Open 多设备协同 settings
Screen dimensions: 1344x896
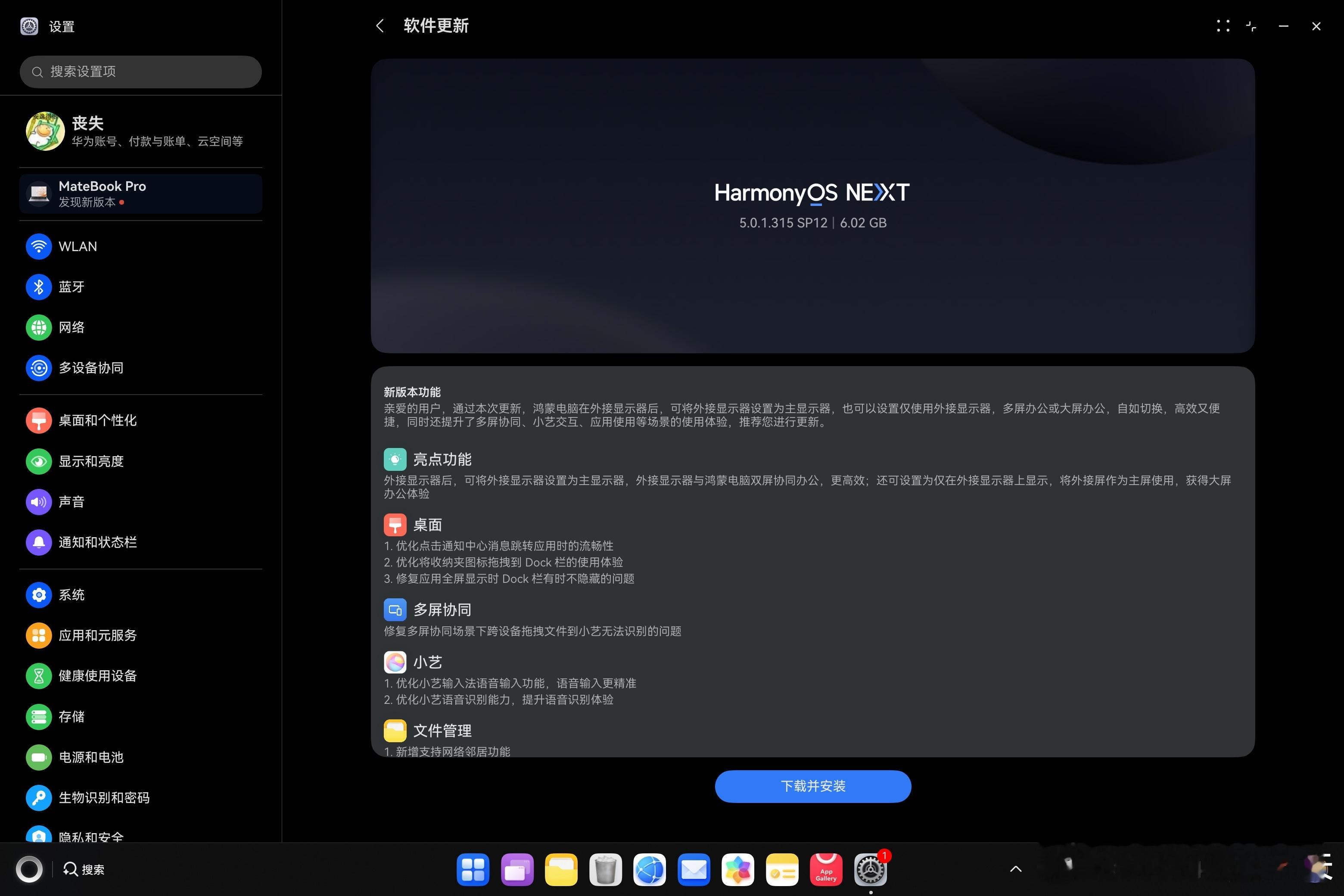click(140, 368)
